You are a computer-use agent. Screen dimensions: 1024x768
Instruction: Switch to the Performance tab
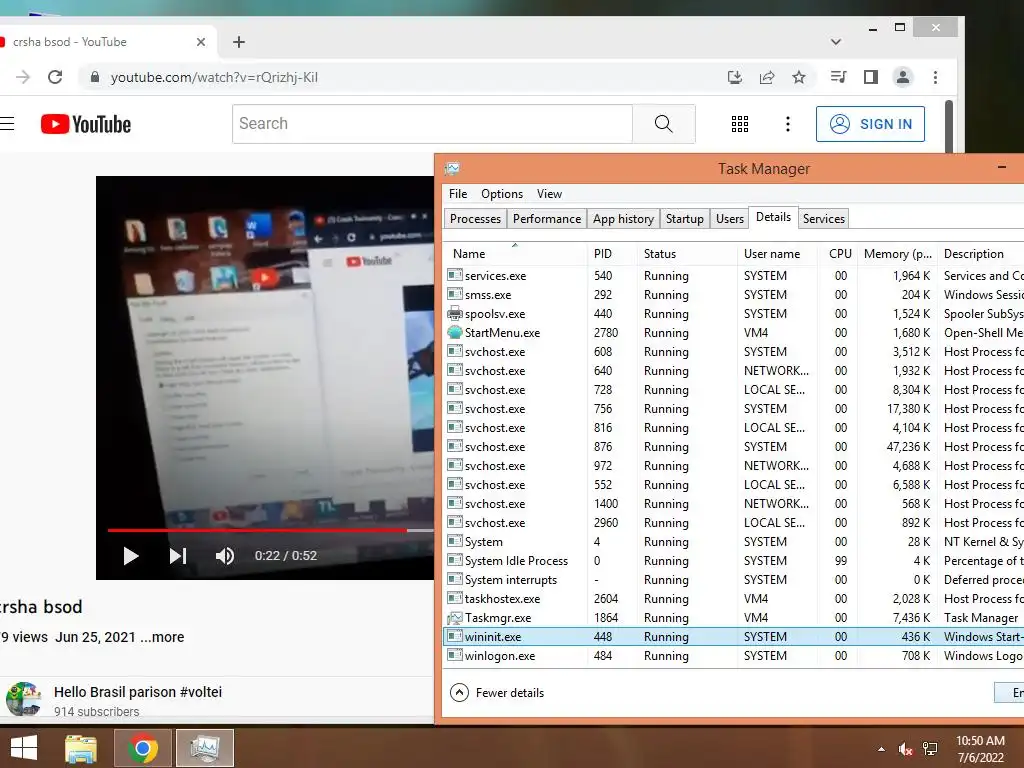pos(547,219)
